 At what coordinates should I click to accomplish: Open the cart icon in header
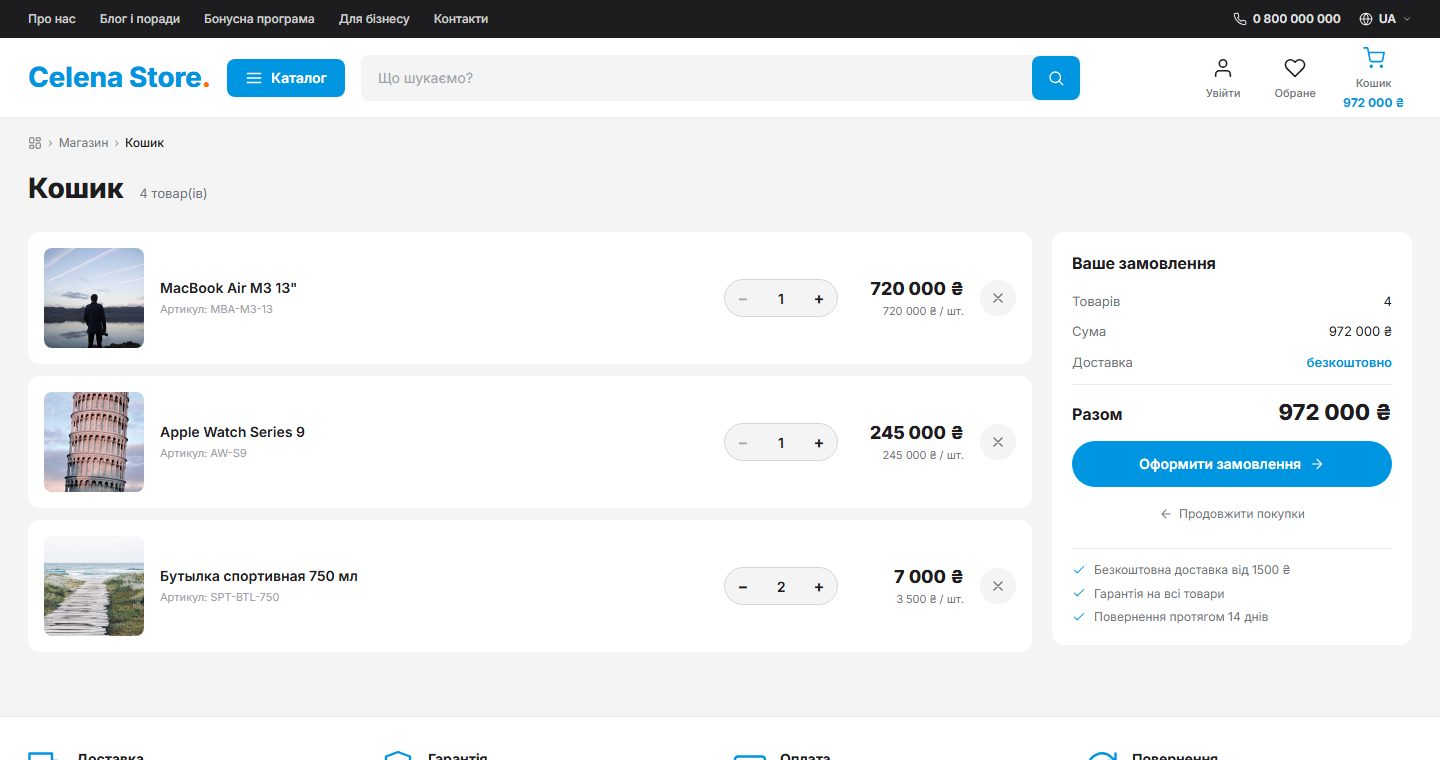(1374, 58)
